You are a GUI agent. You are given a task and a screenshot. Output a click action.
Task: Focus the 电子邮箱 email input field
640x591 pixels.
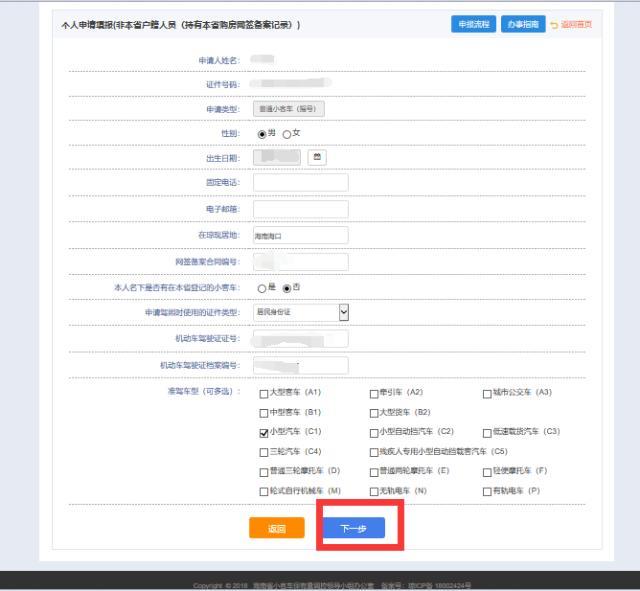coord(300,209)
